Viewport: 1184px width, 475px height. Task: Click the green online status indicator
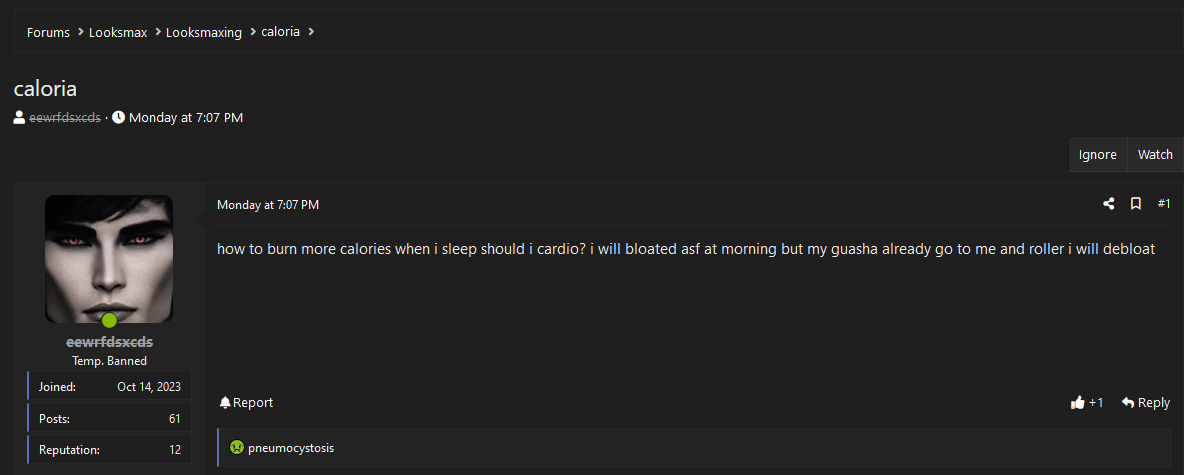coord(109,320)
